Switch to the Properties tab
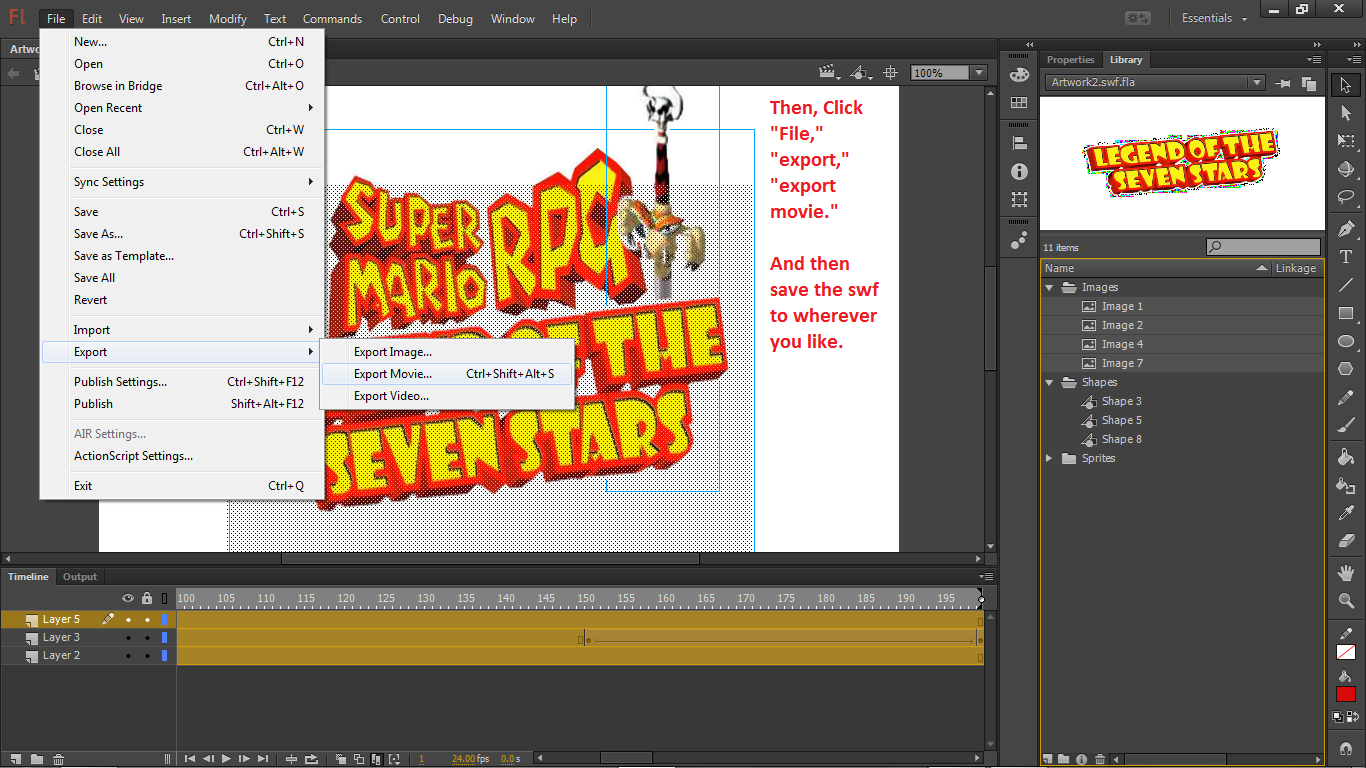The width and height of the screenshot is (1366, 768). [1070, 60]
